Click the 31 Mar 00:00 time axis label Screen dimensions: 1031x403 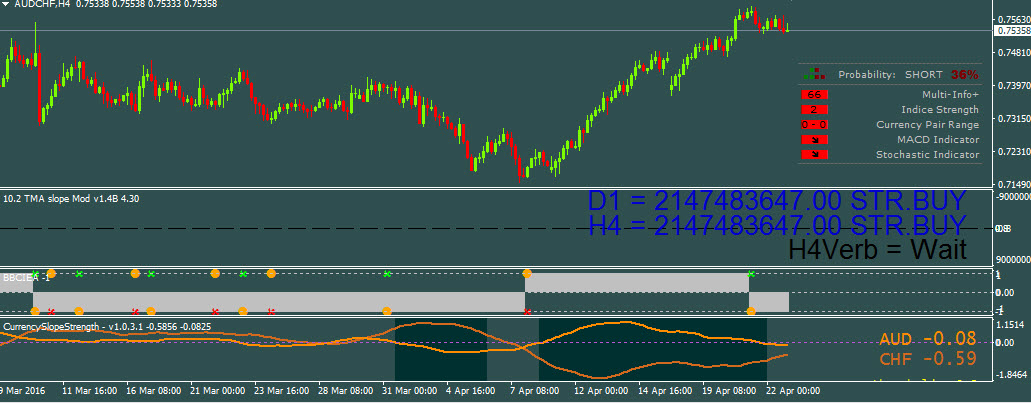tap(408, 389)
